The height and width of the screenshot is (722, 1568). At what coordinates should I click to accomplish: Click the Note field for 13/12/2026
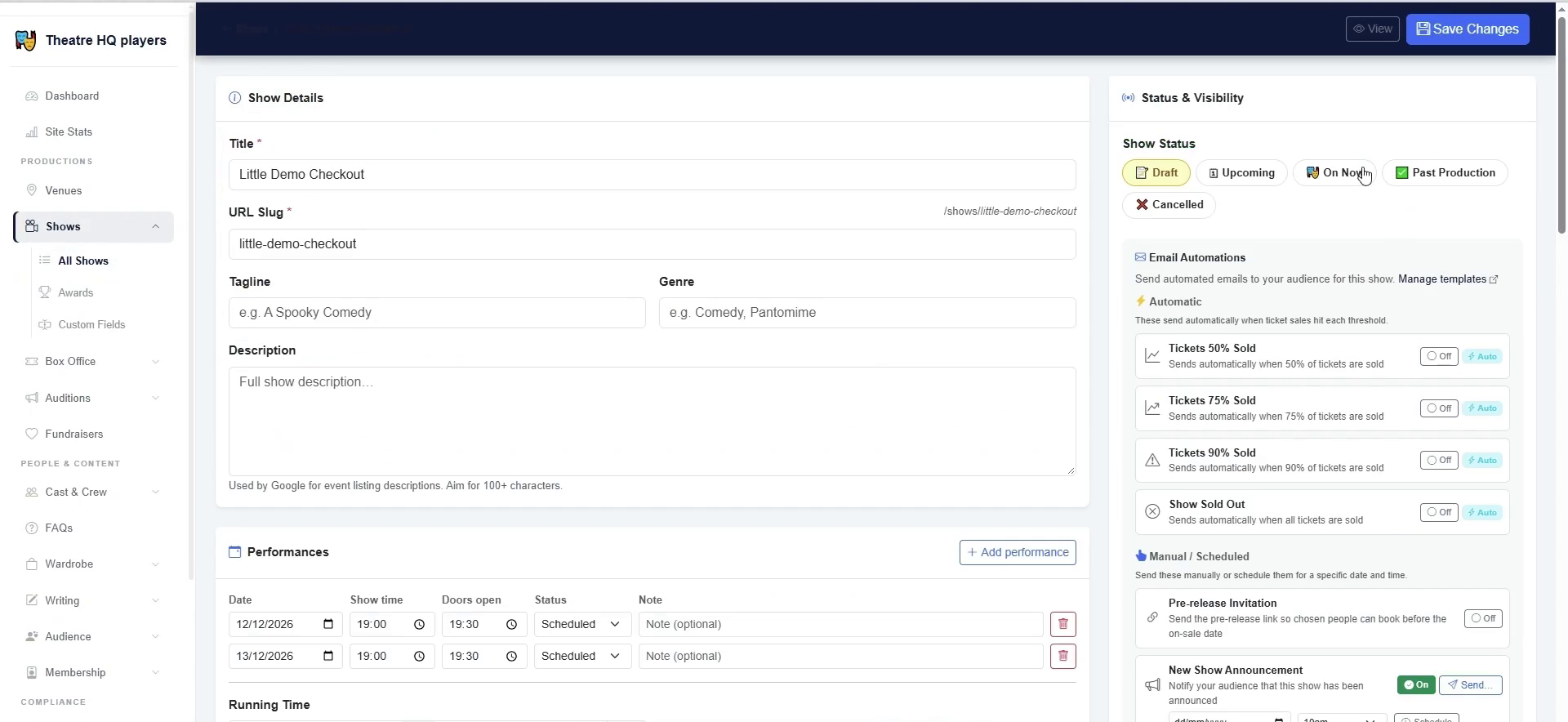tap(840, 656)
